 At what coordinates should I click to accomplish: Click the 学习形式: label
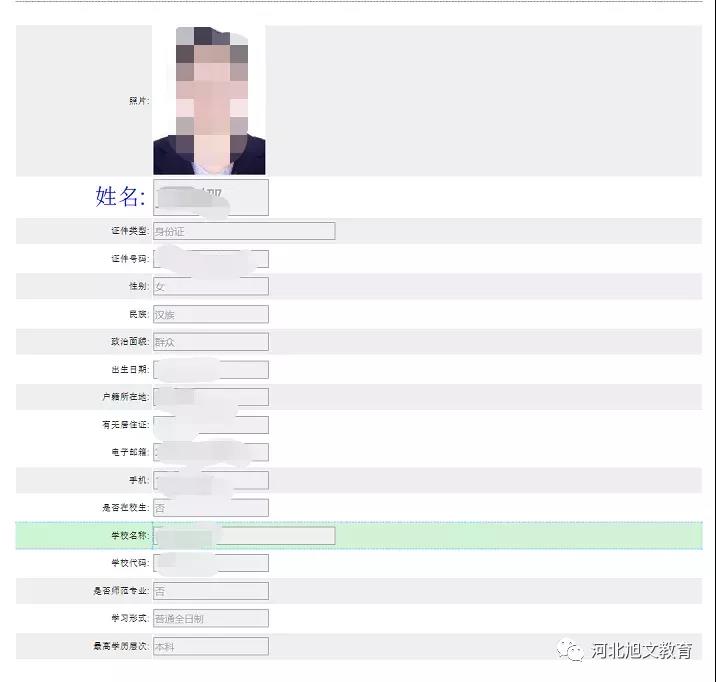click(130, 619)
